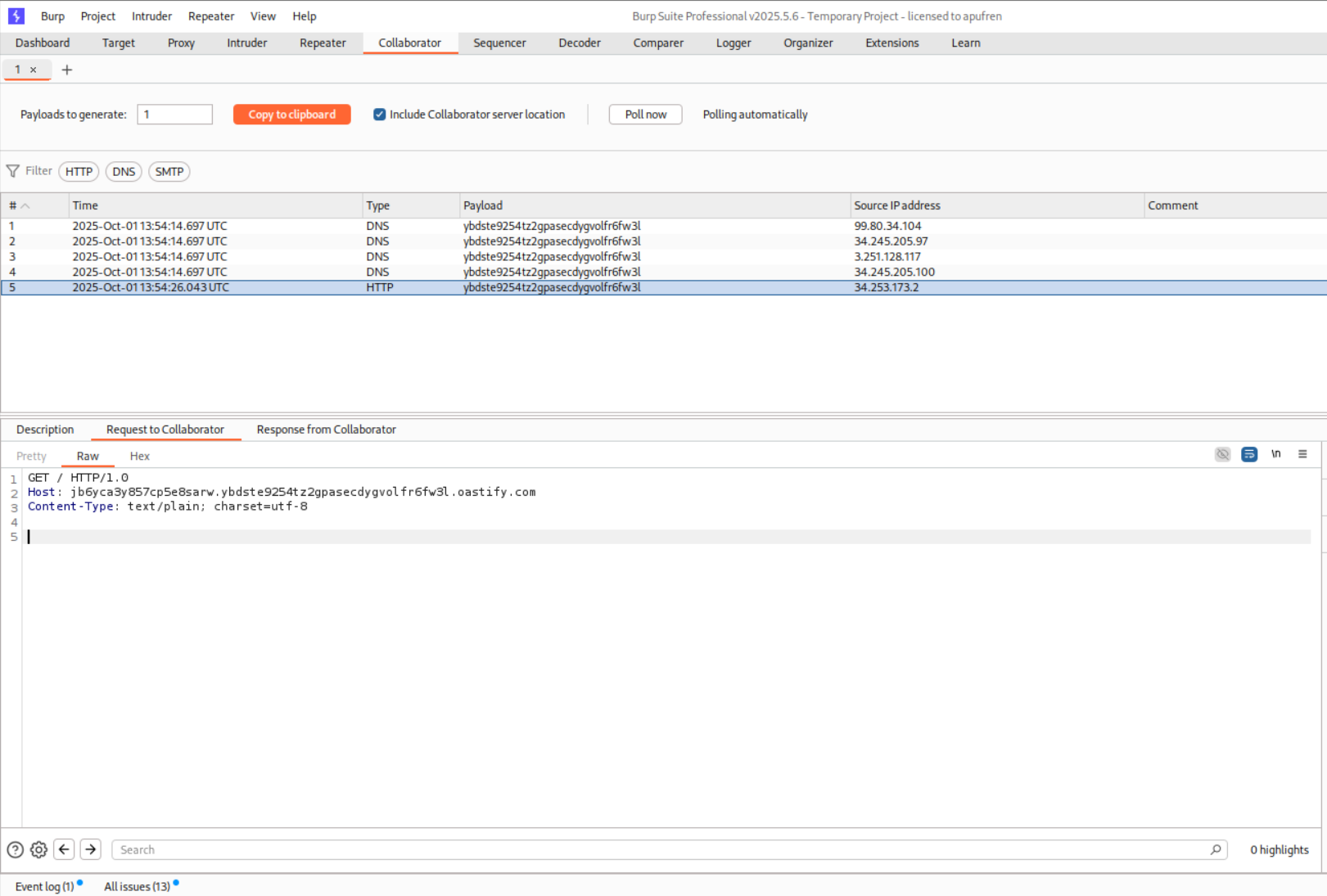Toggle the DNS filter pill
The height and width of the screenshot is (896, 1327).
pyautogui.click(x=124, y=171)
